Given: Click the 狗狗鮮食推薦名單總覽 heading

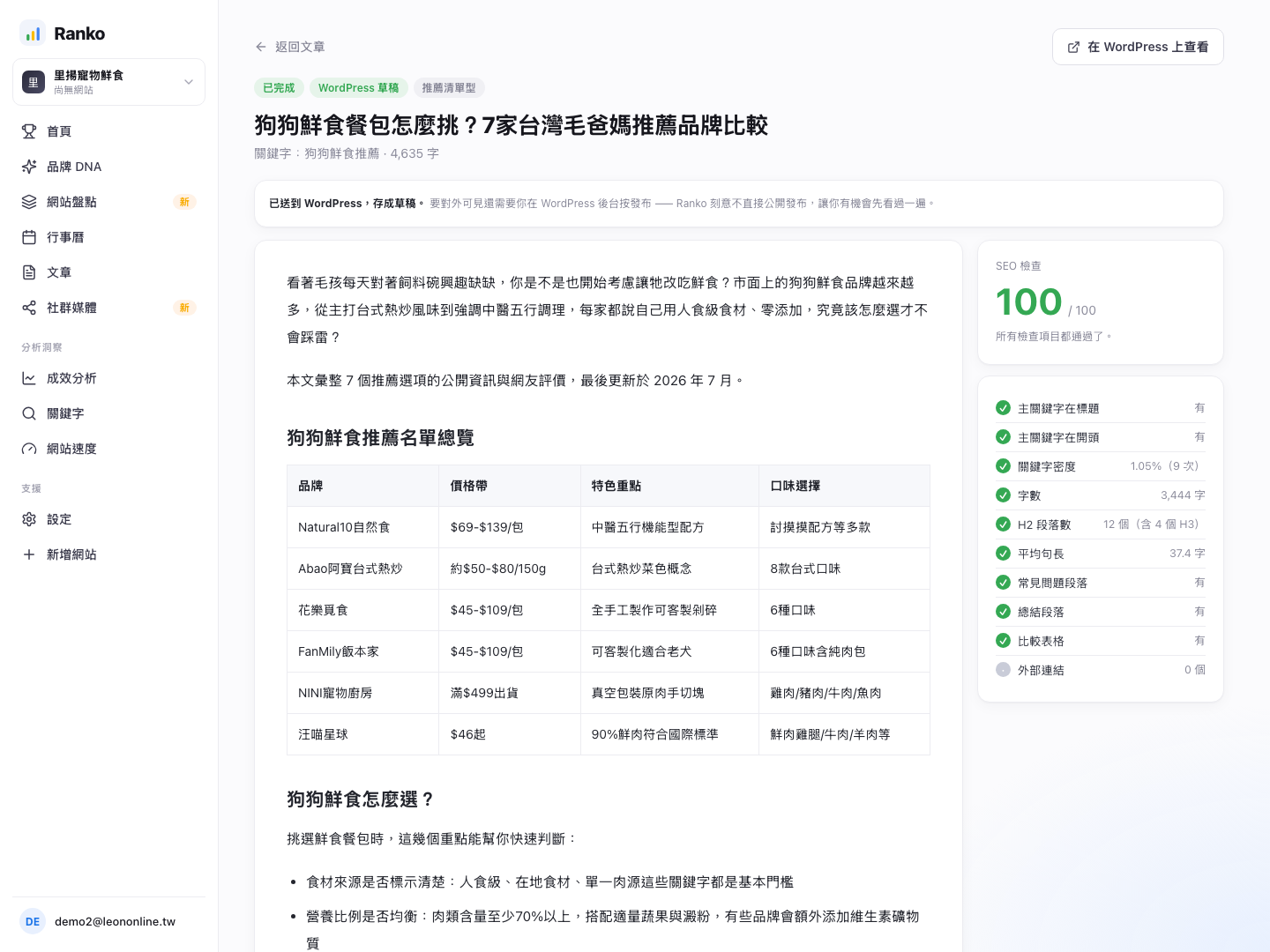Looking at the screenshot, I should [380, 438].
